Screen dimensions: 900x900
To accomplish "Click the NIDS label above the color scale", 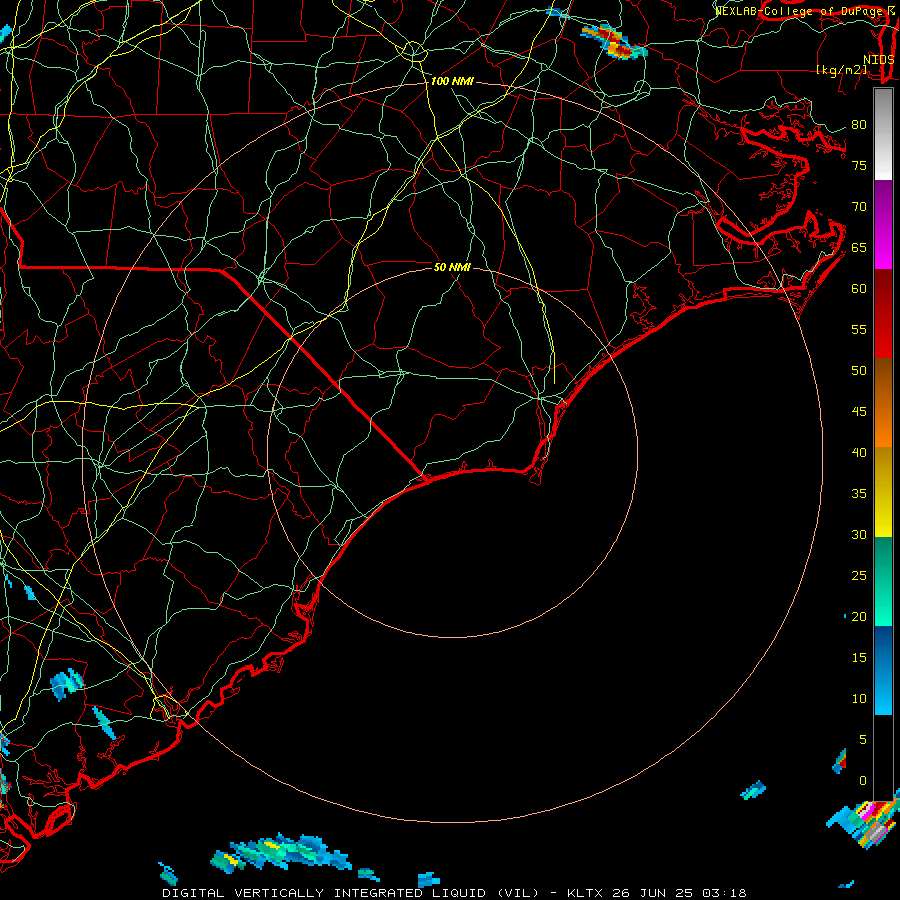I will tap(879, 59).
